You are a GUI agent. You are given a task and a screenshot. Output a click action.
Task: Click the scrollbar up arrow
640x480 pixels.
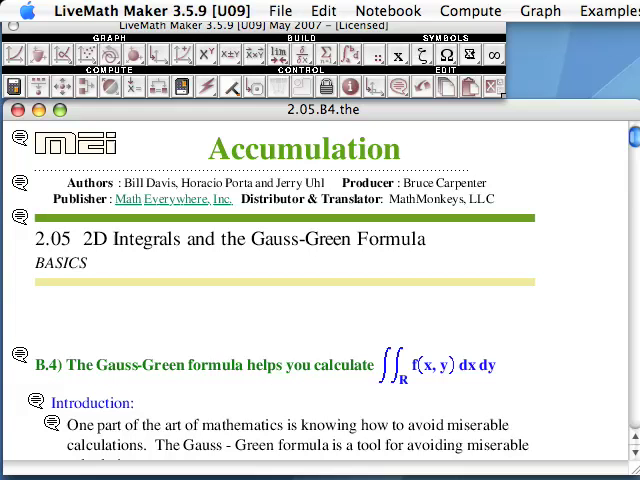click(x=634, y=437)
